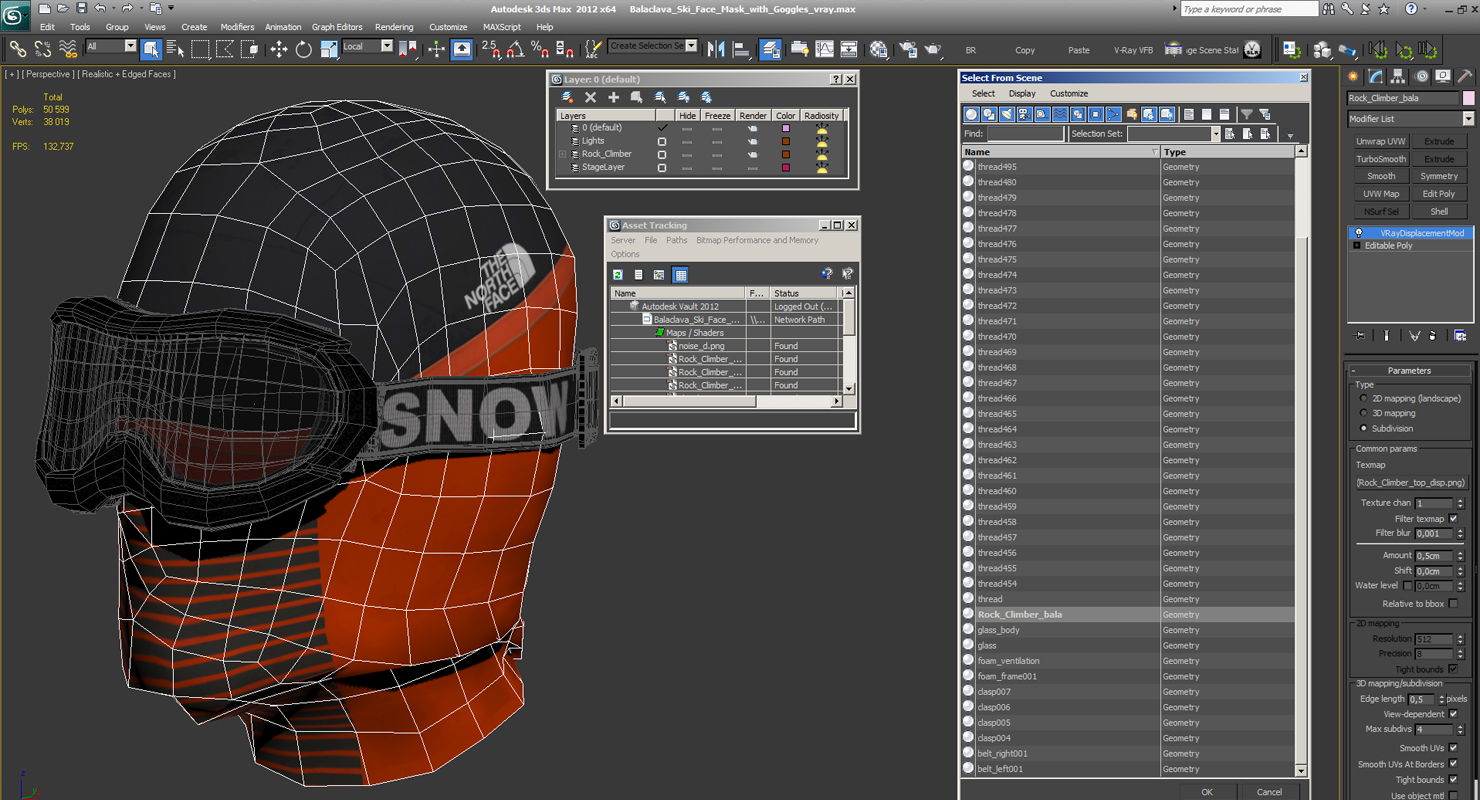The height and width of the screenshot is (800, 1480).
Task: Open the Utilities hammer panel tab
Action: point(1464,76)
